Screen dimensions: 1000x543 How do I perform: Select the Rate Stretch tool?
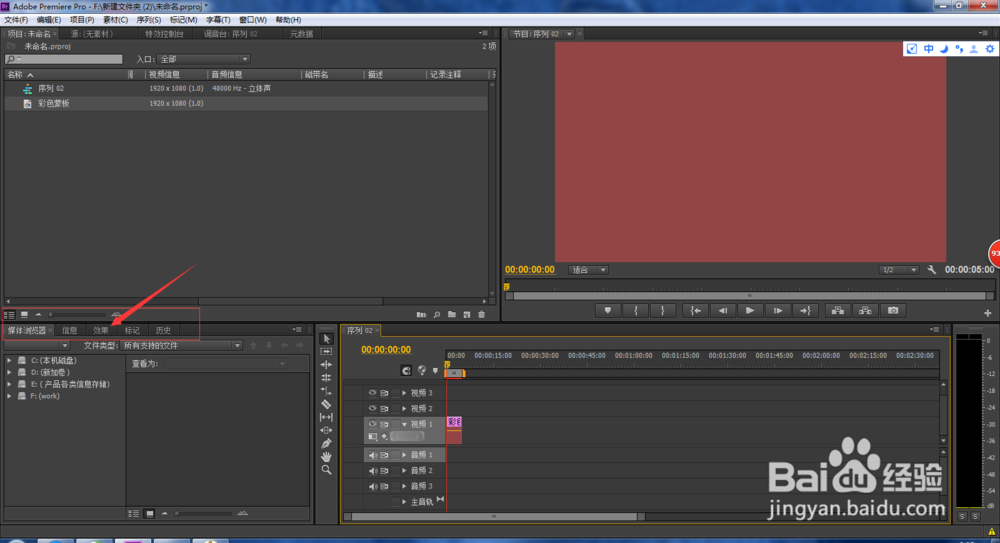point(327,391)
